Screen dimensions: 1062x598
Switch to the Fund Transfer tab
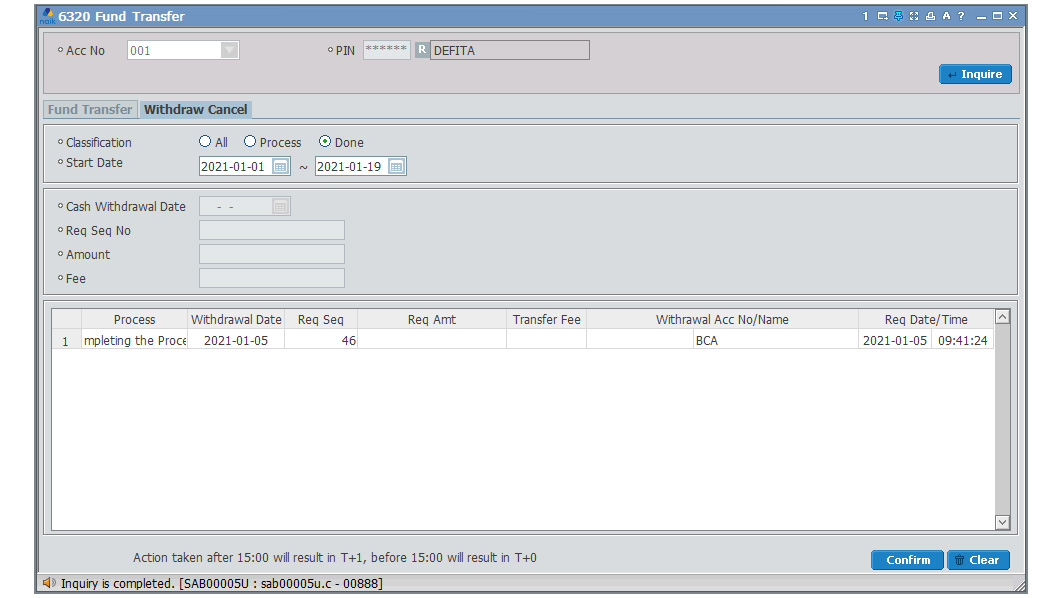(x=90, y=110)
